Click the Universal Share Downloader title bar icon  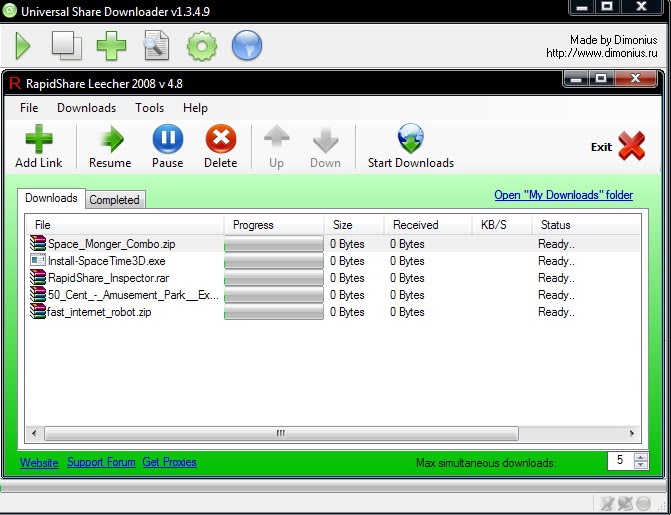pyautogui.click(x=9, y=10)
